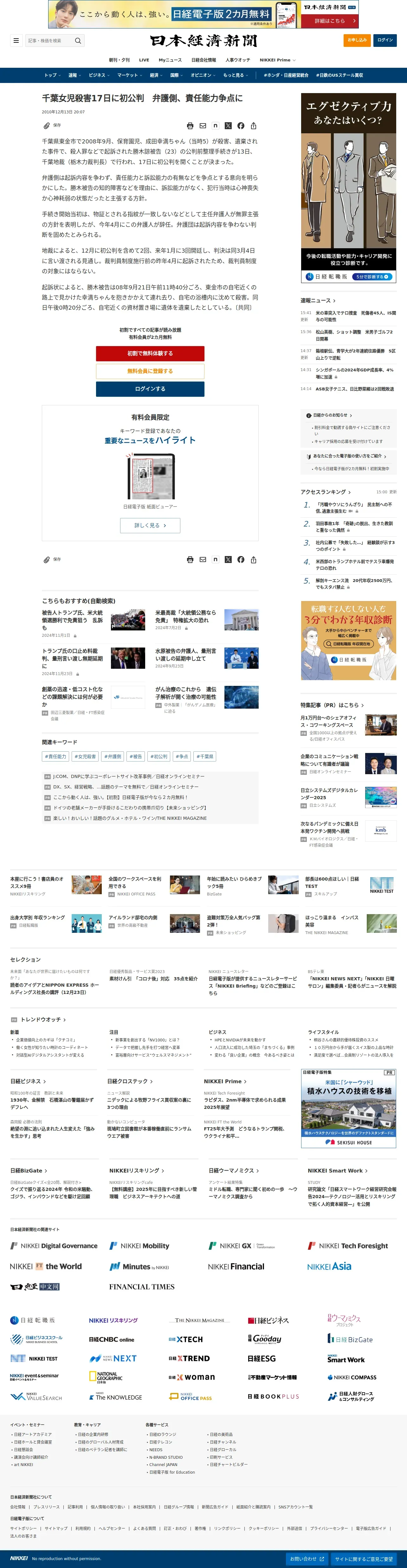The height and width of the screenshot is (1568, 407).
Task: Click the mail icon under the headline
Action: tap(203, 125)
